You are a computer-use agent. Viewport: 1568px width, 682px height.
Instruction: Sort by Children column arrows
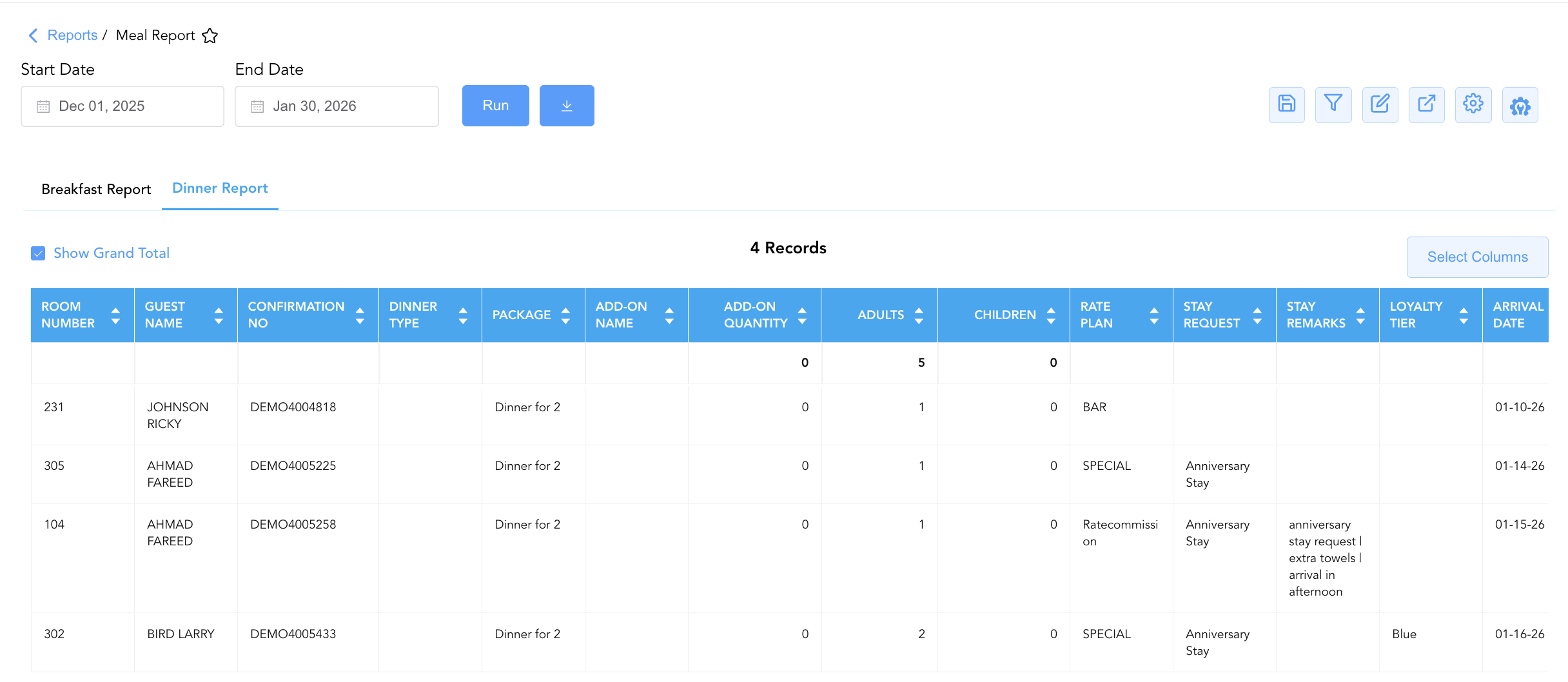tap(1051, 315)
